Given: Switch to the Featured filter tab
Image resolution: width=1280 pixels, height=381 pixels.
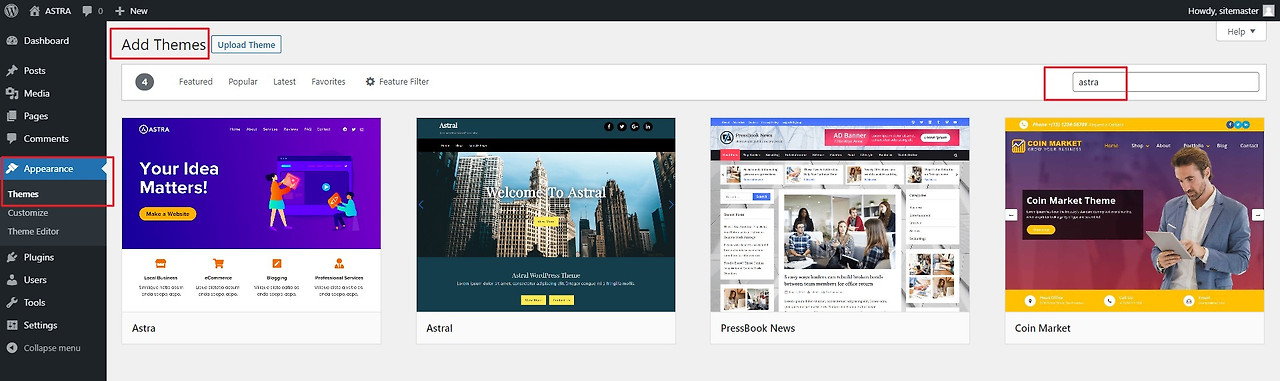Looking at the screenshot, I should point(196,82).
